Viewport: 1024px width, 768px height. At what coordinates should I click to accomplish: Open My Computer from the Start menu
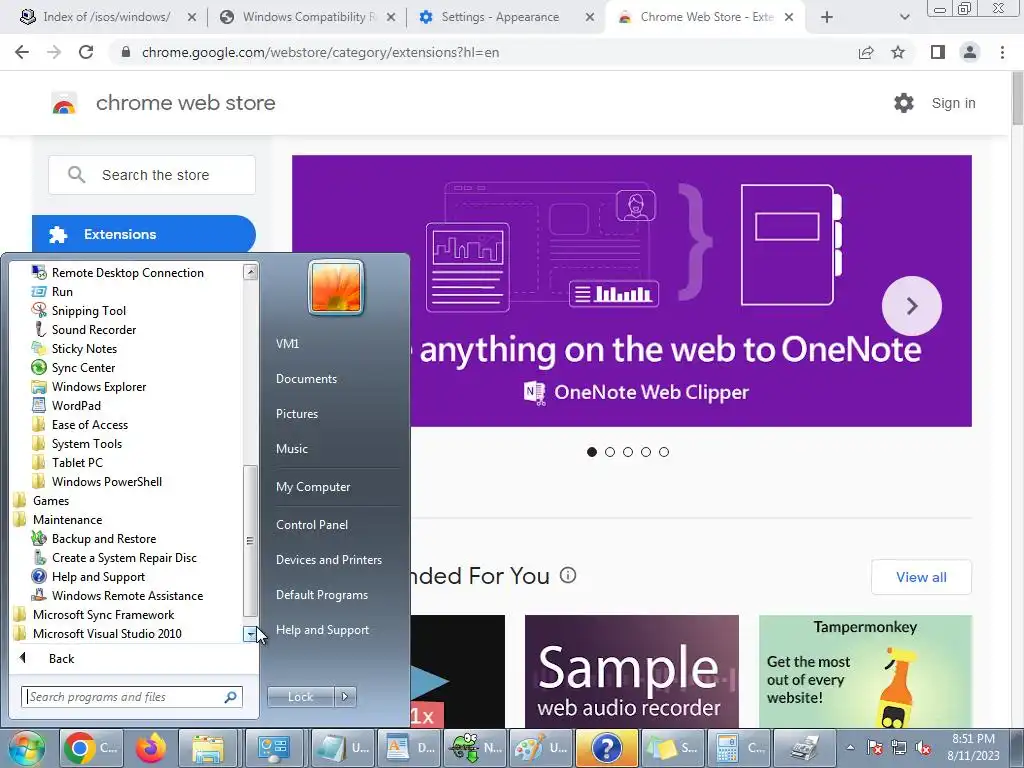coord(313,487)
